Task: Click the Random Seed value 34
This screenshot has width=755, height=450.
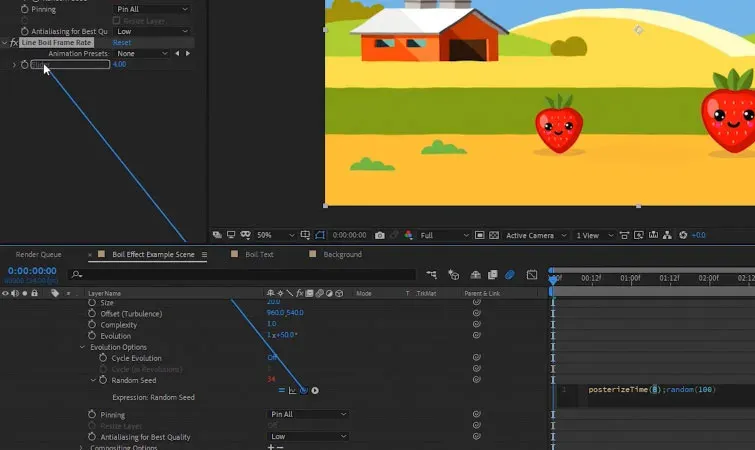Action: pyautogui.click(x=271, y=379)
